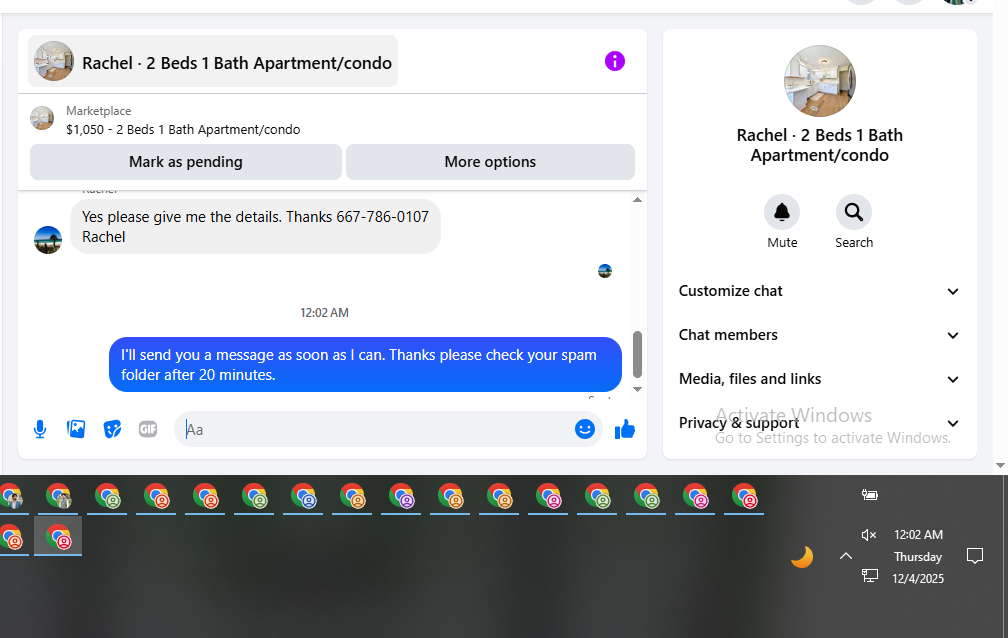Toggle Windows night light moon icon
This screenshot has width=1008, height=638.
pos(802,556)
